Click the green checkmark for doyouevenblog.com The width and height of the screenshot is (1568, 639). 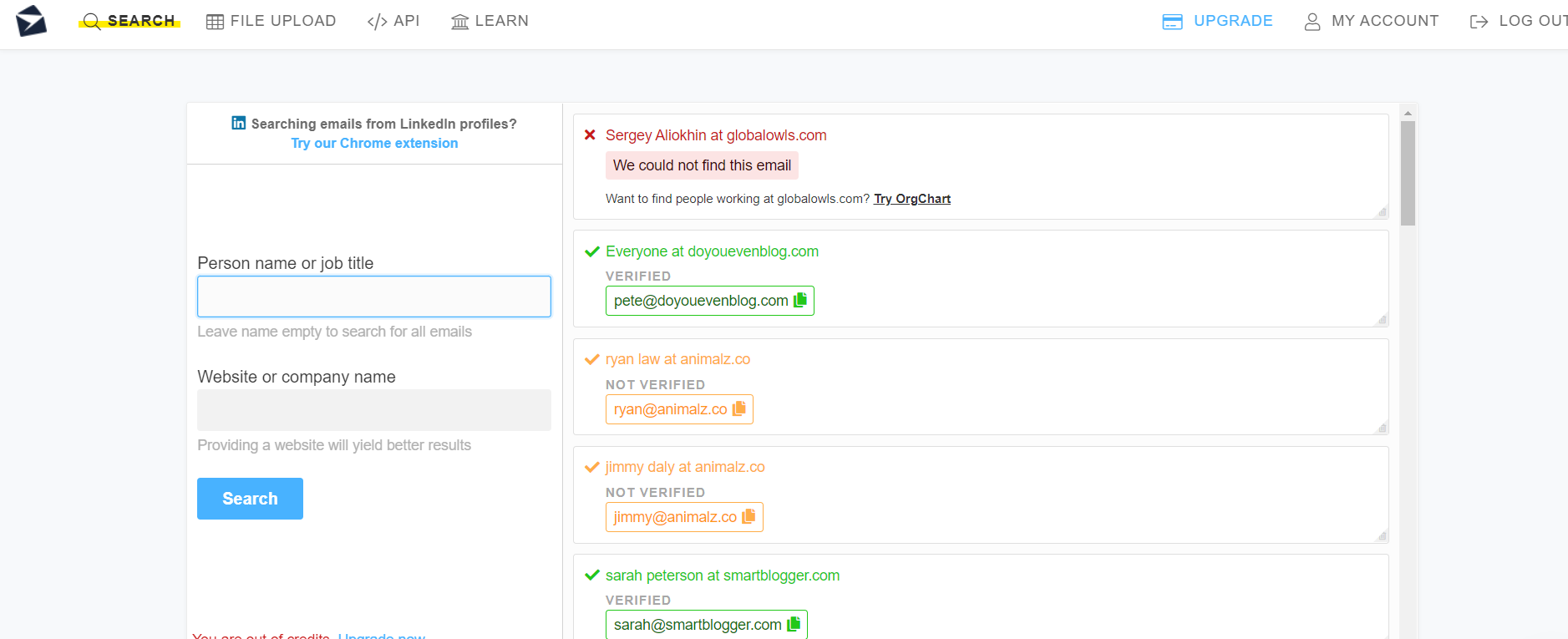(592, 251)
